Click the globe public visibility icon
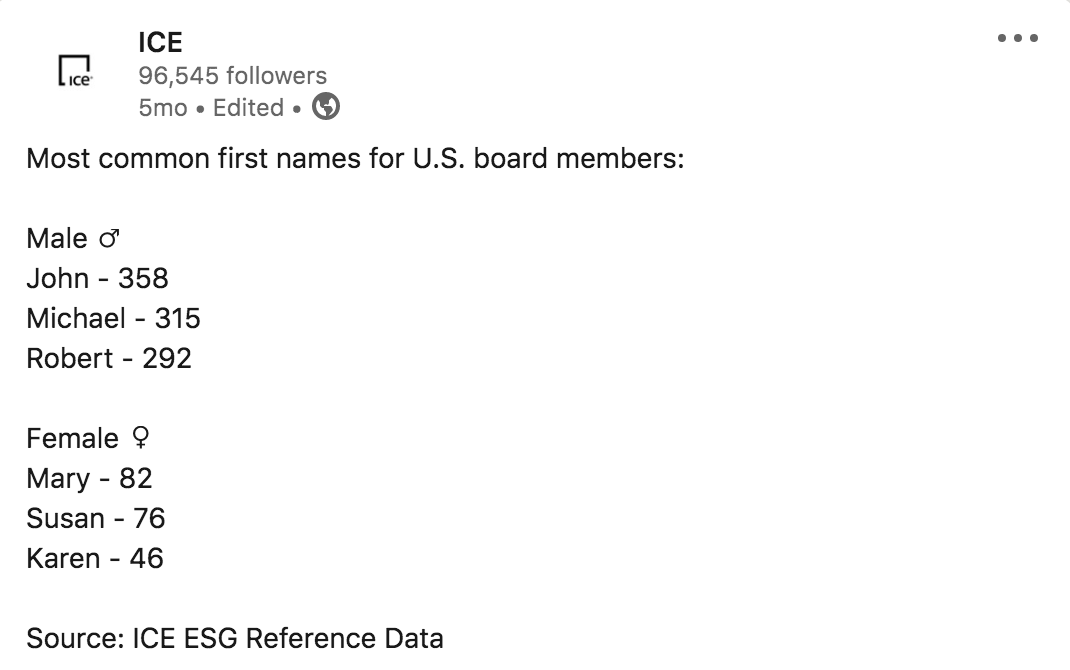Image resolution: width=1070 pixels, height=670 pixels. pos(326,106)
